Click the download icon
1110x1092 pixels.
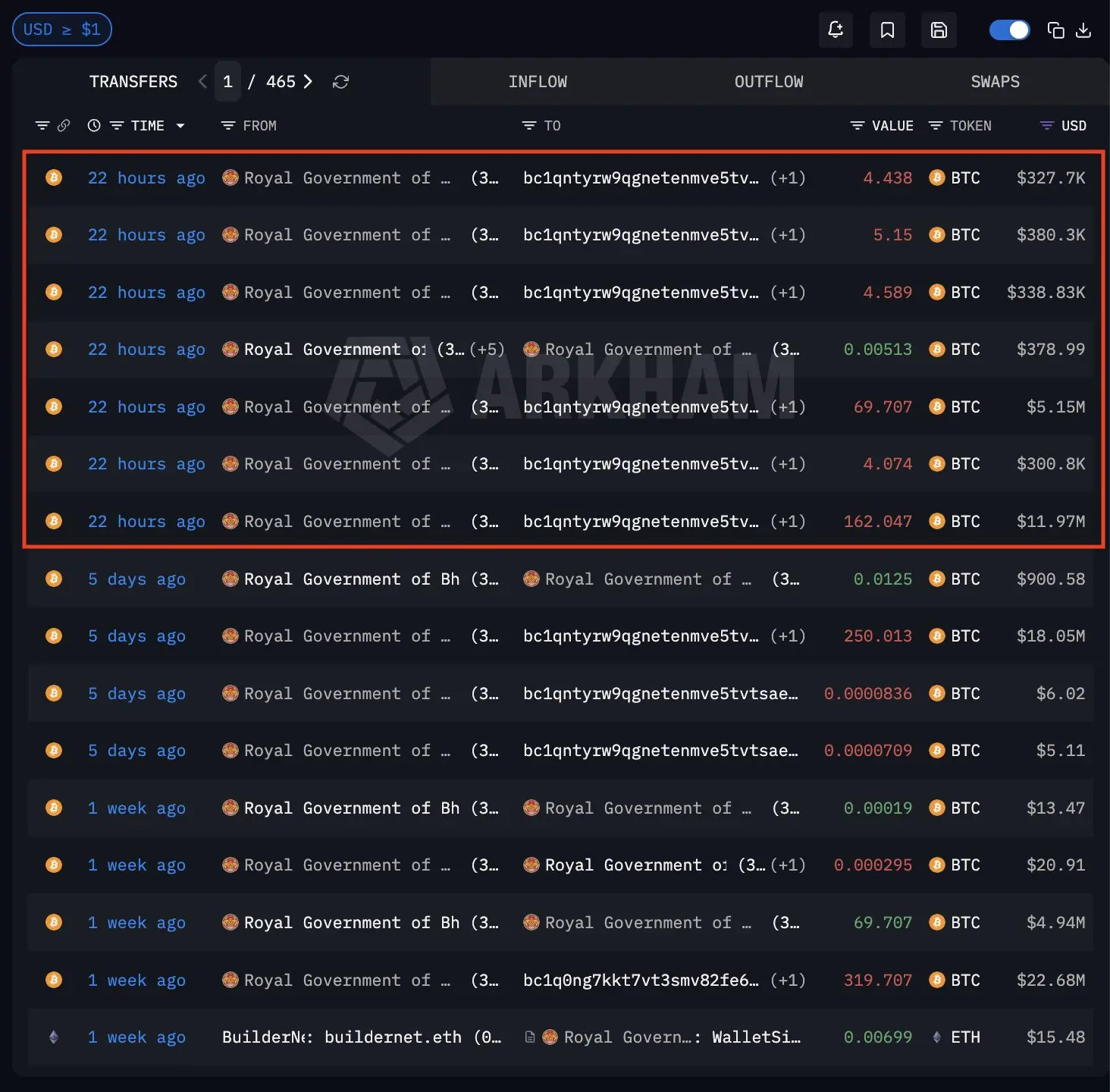[x=1083, y=30]
